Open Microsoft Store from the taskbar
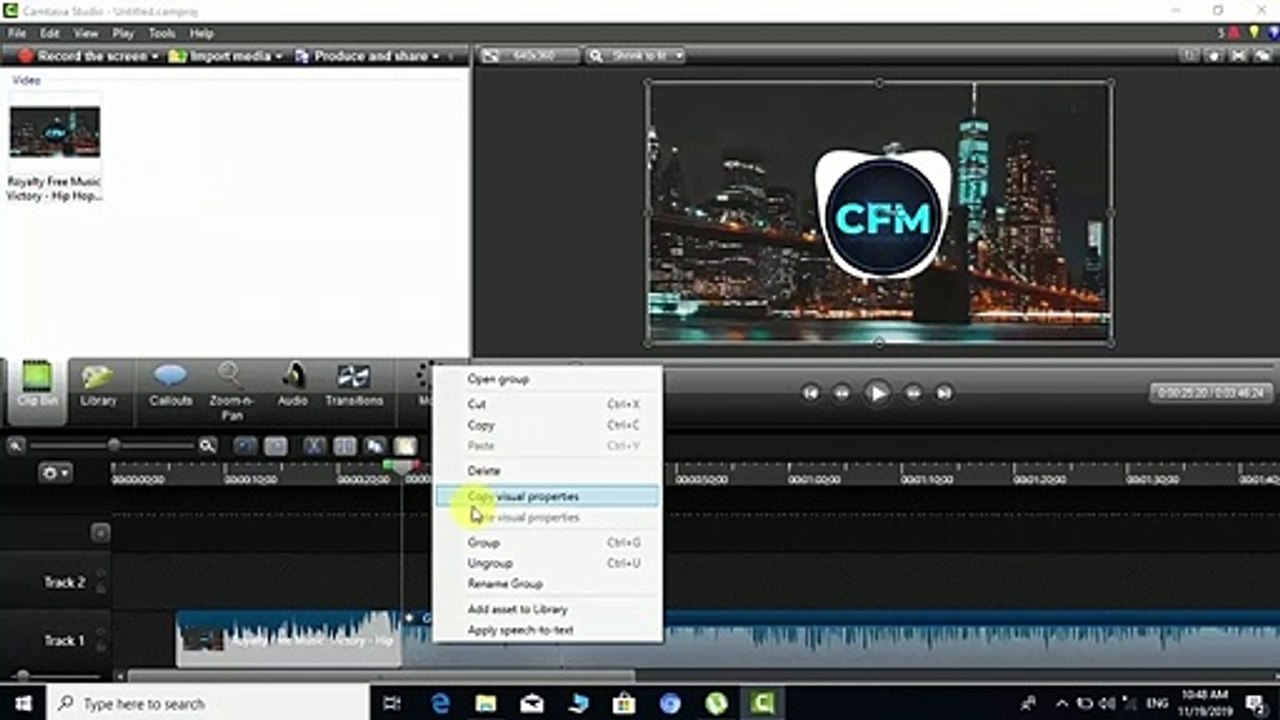1280x720 pixels. [x=624, y=703]
